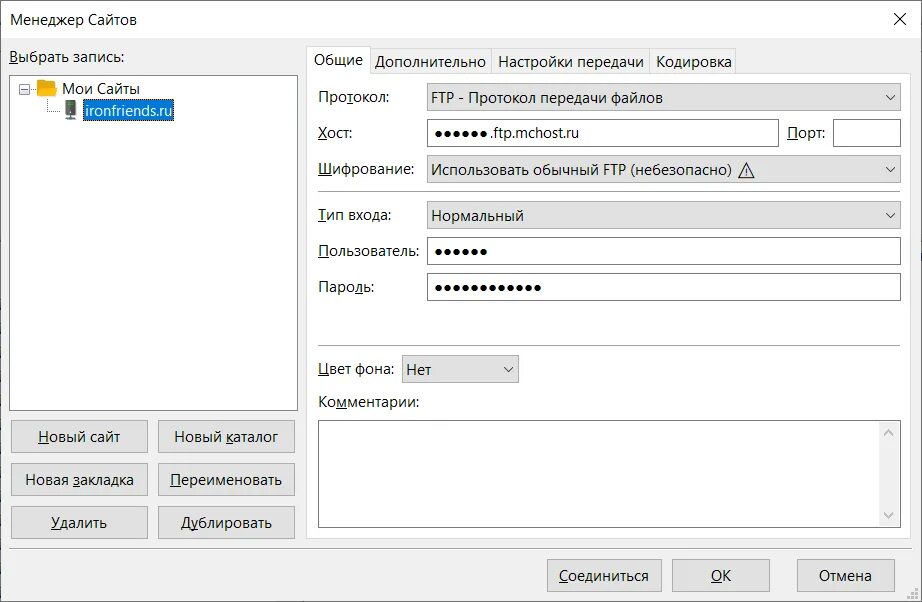Click the Новый сайт button
This screenshot has height=602, width=922.
tap(79, 437)
